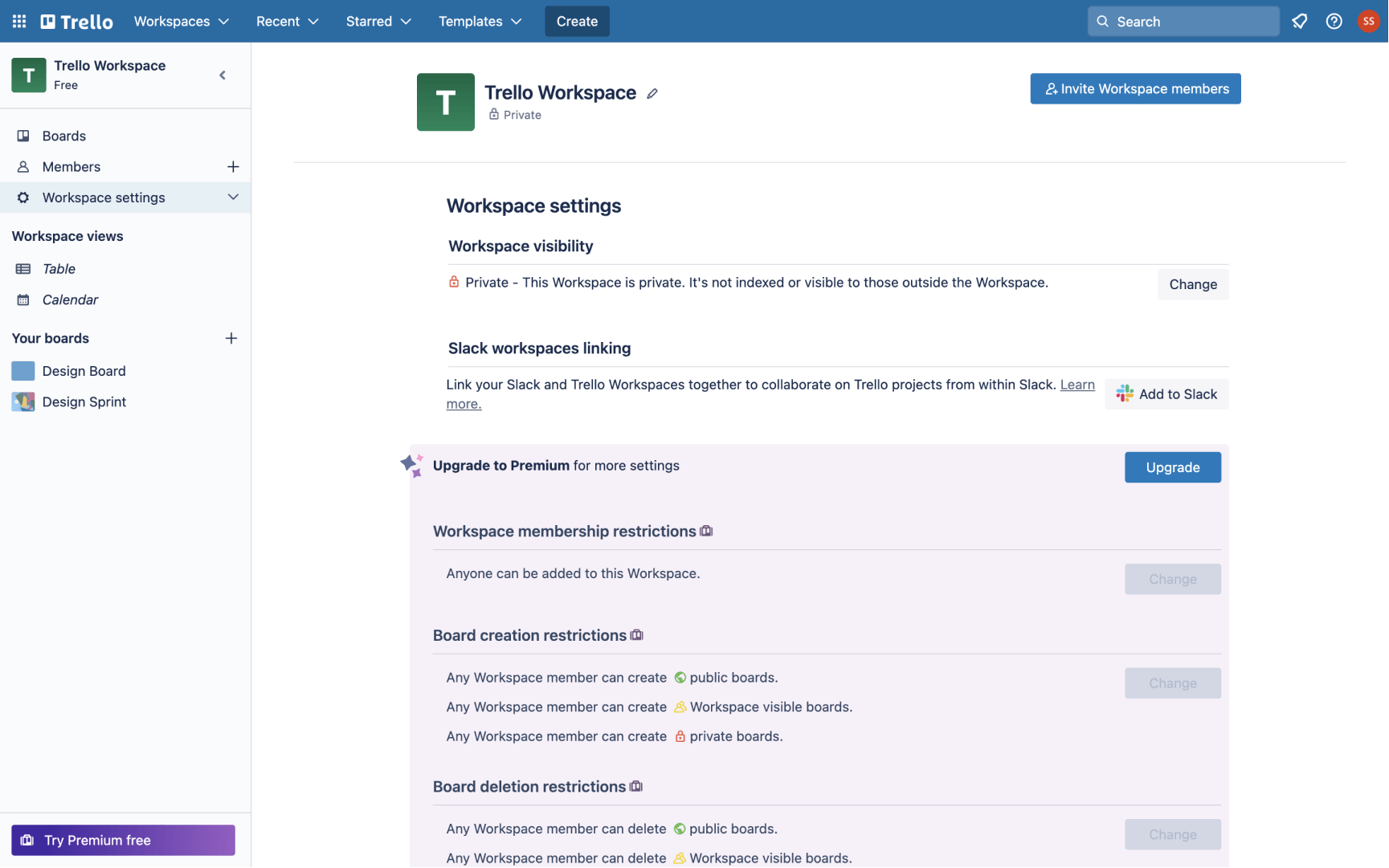Click the pencil icon to edit Workspace name
Screen dimensions: 1389x868
[652, 94]
